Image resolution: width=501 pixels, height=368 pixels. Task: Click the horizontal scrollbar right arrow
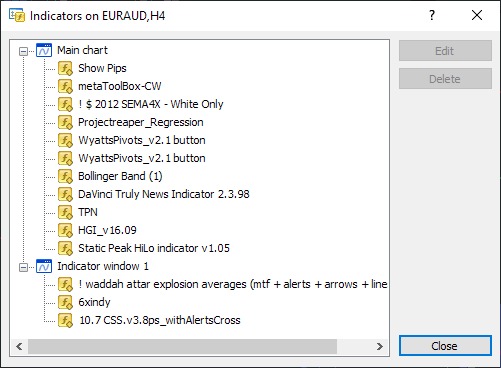(x=380, y=346)
